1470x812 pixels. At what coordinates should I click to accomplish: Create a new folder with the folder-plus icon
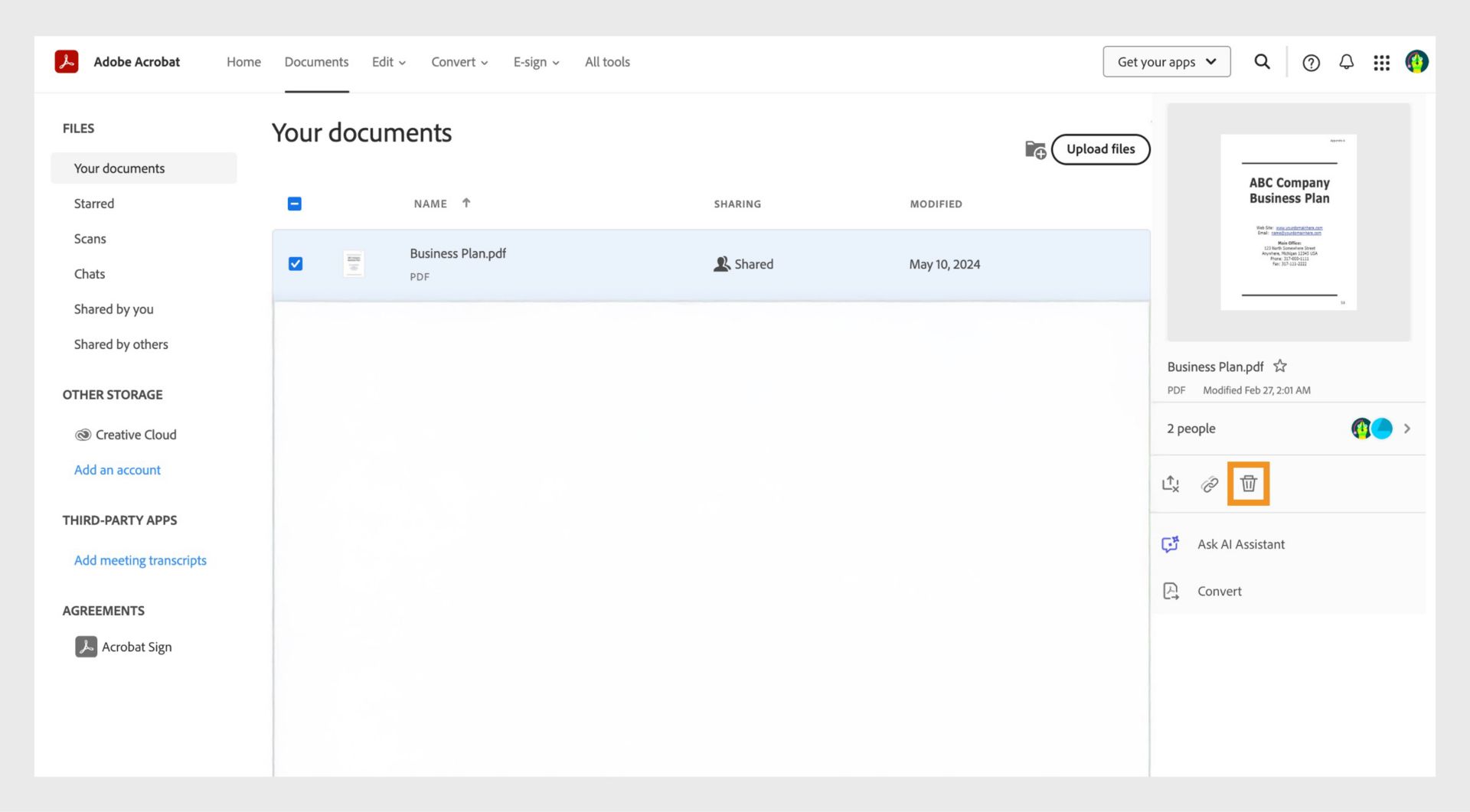click(x=1035, y=150)
